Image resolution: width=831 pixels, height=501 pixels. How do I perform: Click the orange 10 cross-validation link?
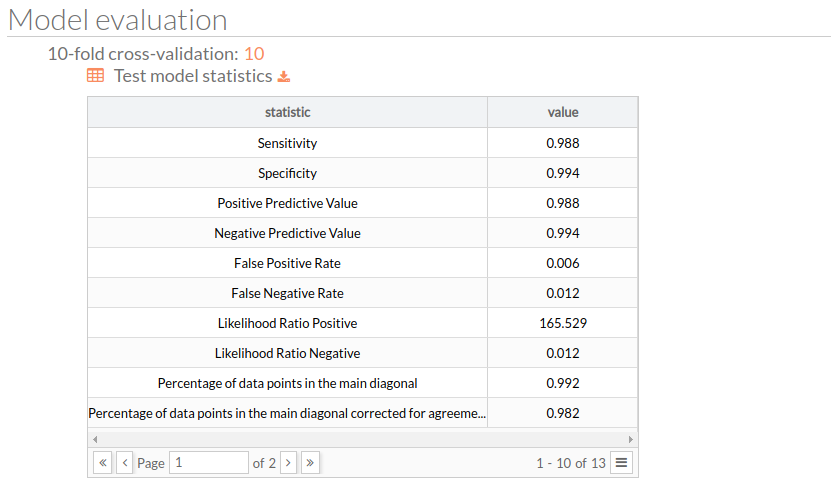coord(254,54)
